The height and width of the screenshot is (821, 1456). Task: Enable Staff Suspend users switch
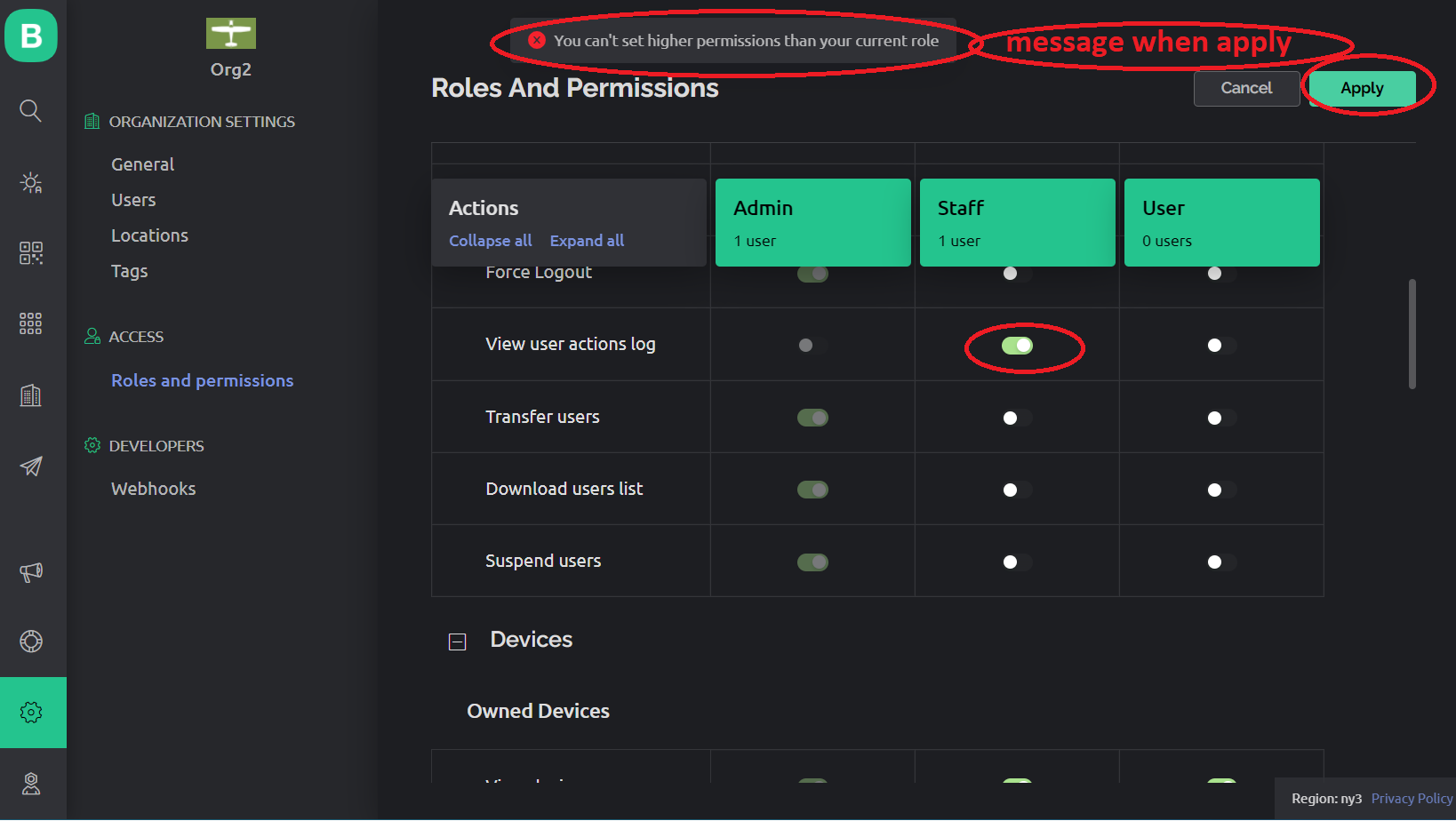(x=1017, y=562)
